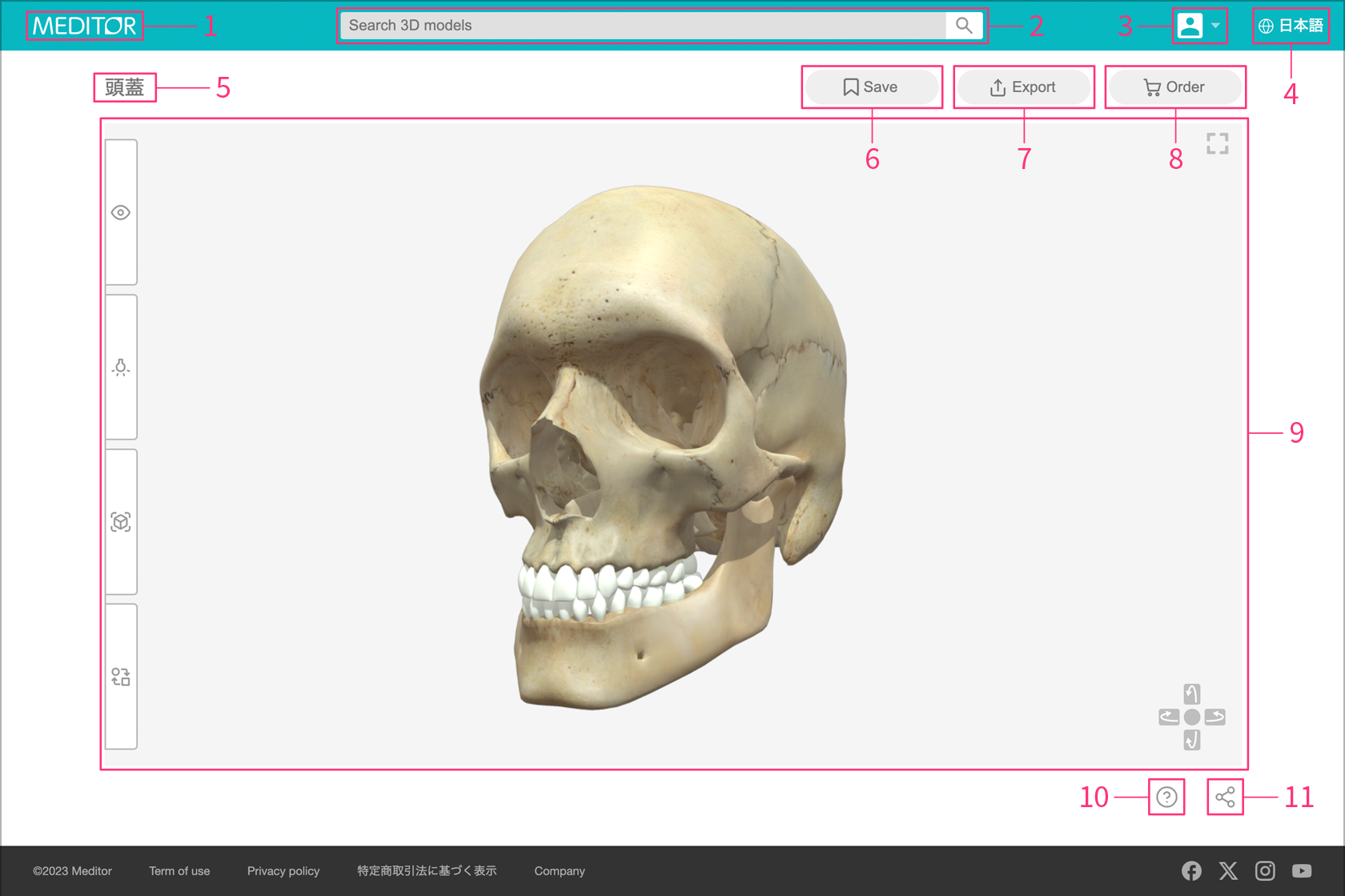Screen dimensions: 1345x896
Task: Rotate the skull left with arrow control
Action: 1169,717
